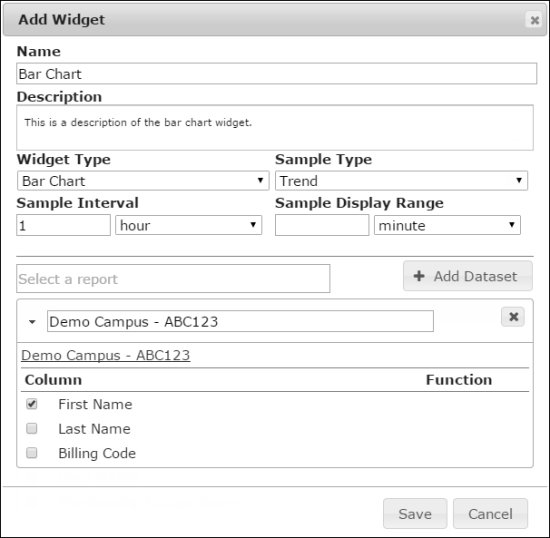Click the Name input field

[276, 74]
